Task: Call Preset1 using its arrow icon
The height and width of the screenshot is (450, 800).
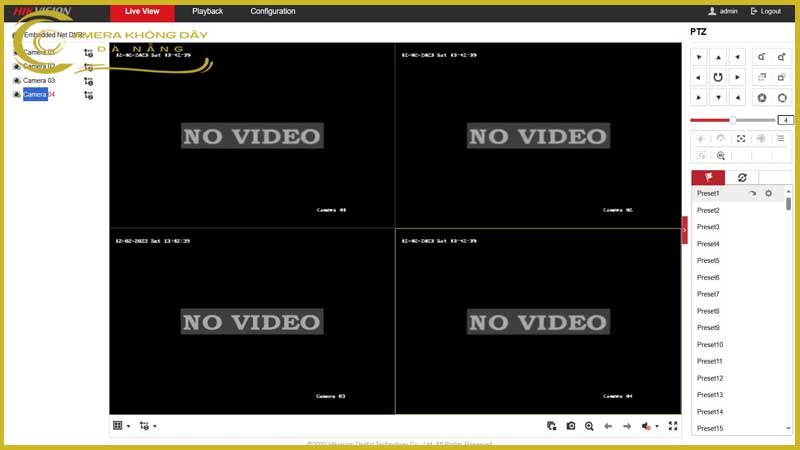Action: pyautogui.click(x=753, y=193)
